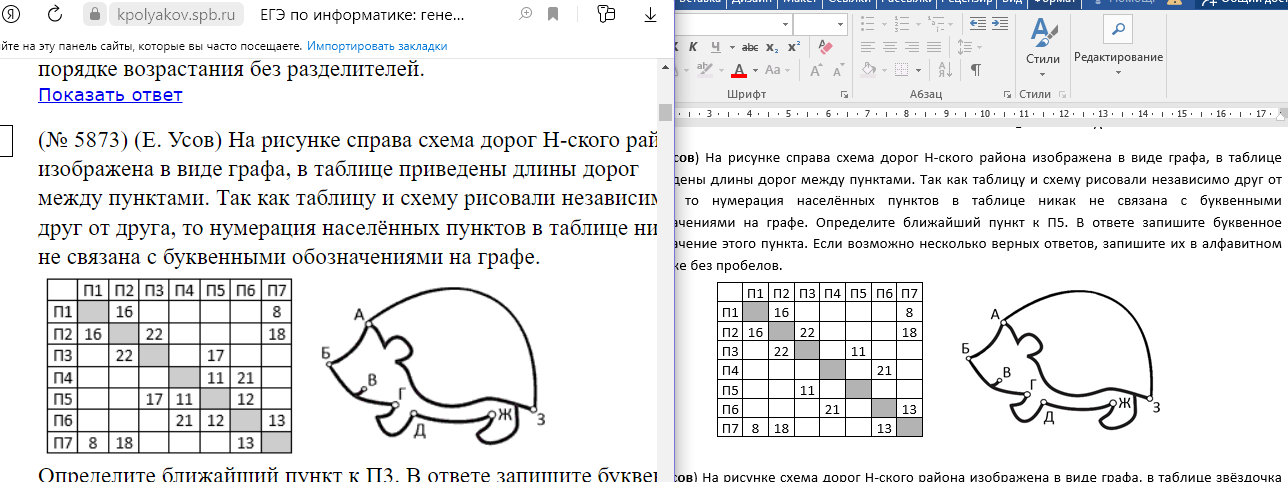Select the table image in Word document

coord(820,360)
